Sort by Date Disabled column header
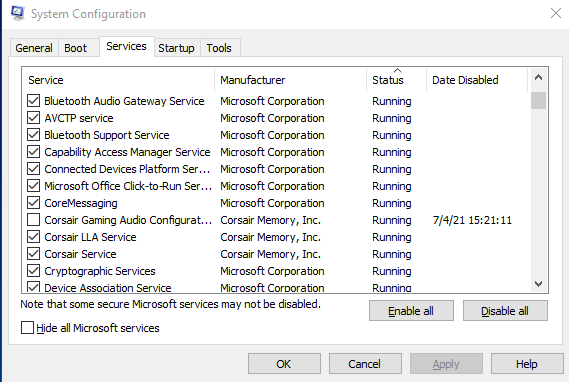569x382 pixels. coord(477,80)
